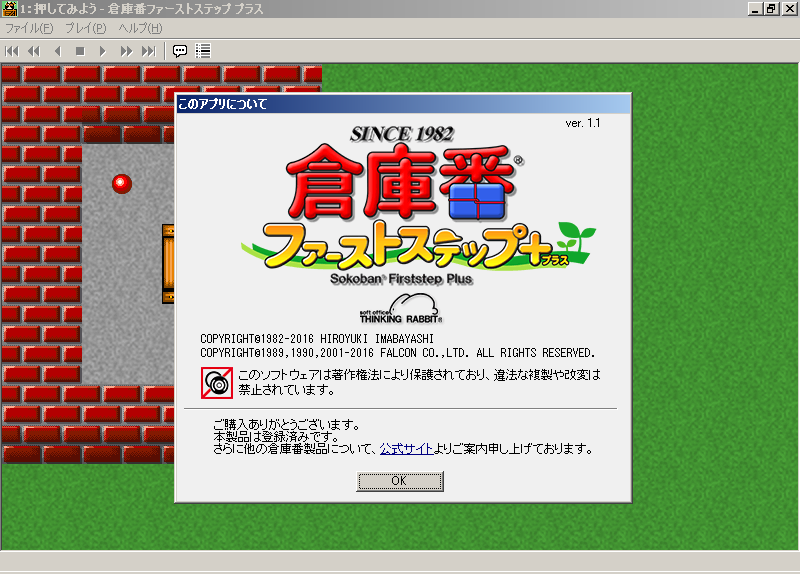Follow the 公式サイト link
Image resolution: width=800 pixels, height=574 pixels.
[x=406, y=449]
